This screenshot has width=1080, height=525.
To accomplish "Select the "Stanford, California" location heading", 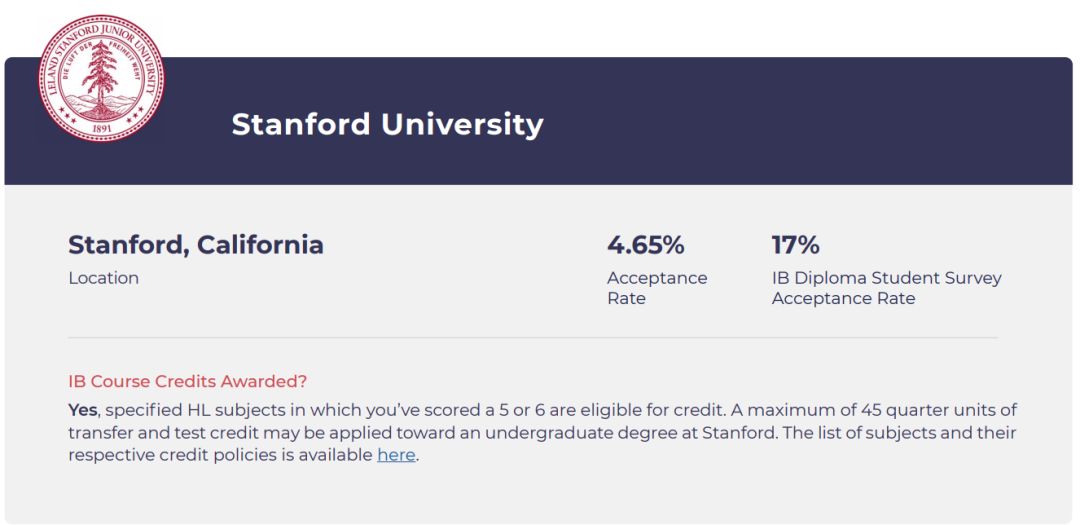I will click(196, 245).
